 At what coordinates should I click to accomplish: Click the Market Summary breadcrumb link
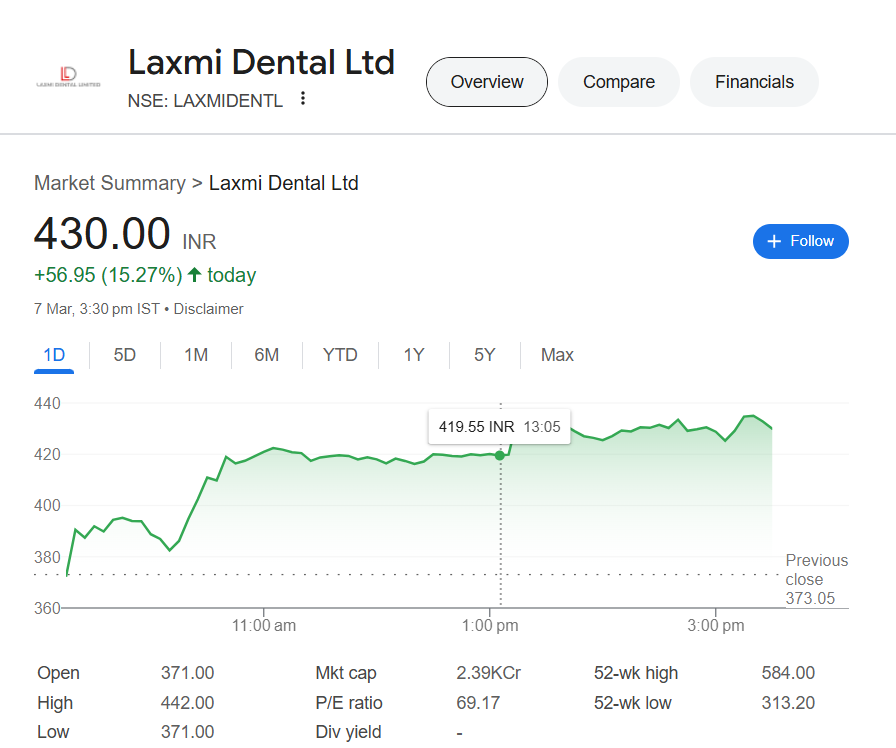(x=109, y=183)
